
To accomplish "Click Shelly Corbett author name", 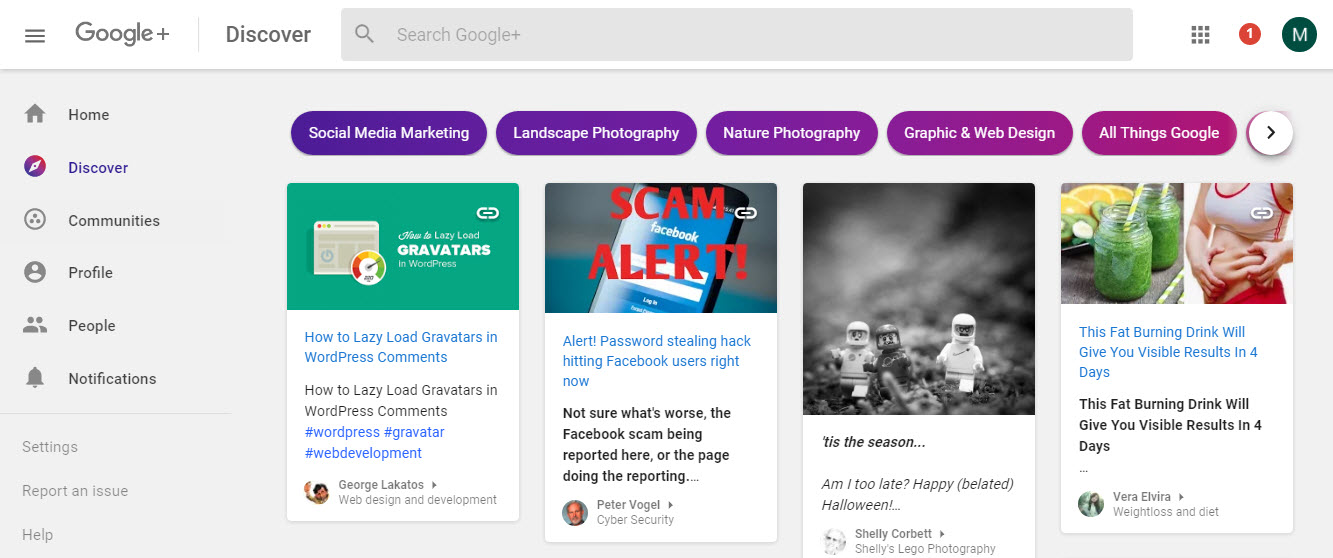I will click(x=893, y=534).
